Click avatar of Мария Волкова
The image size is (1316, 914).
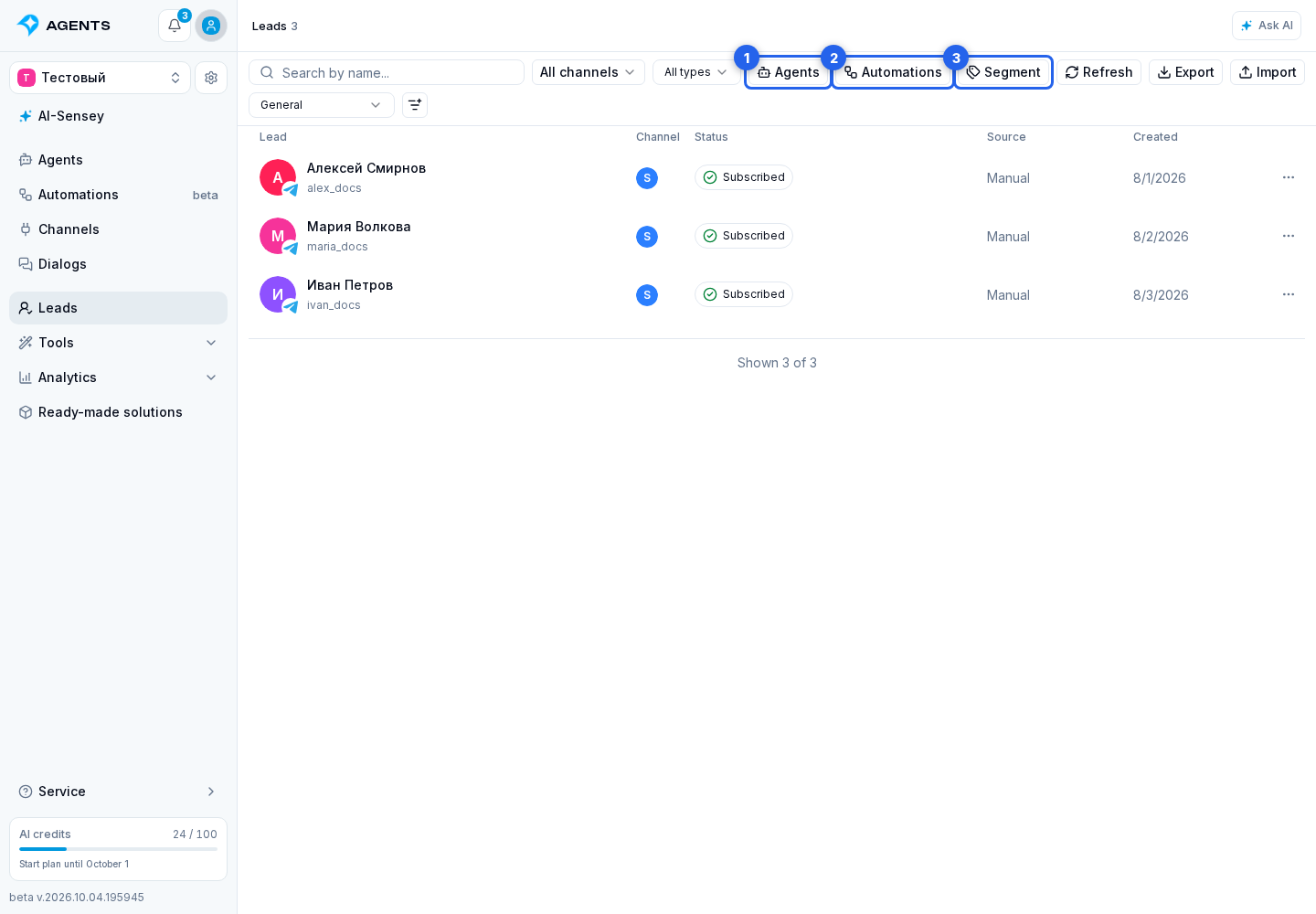point(278,236)
